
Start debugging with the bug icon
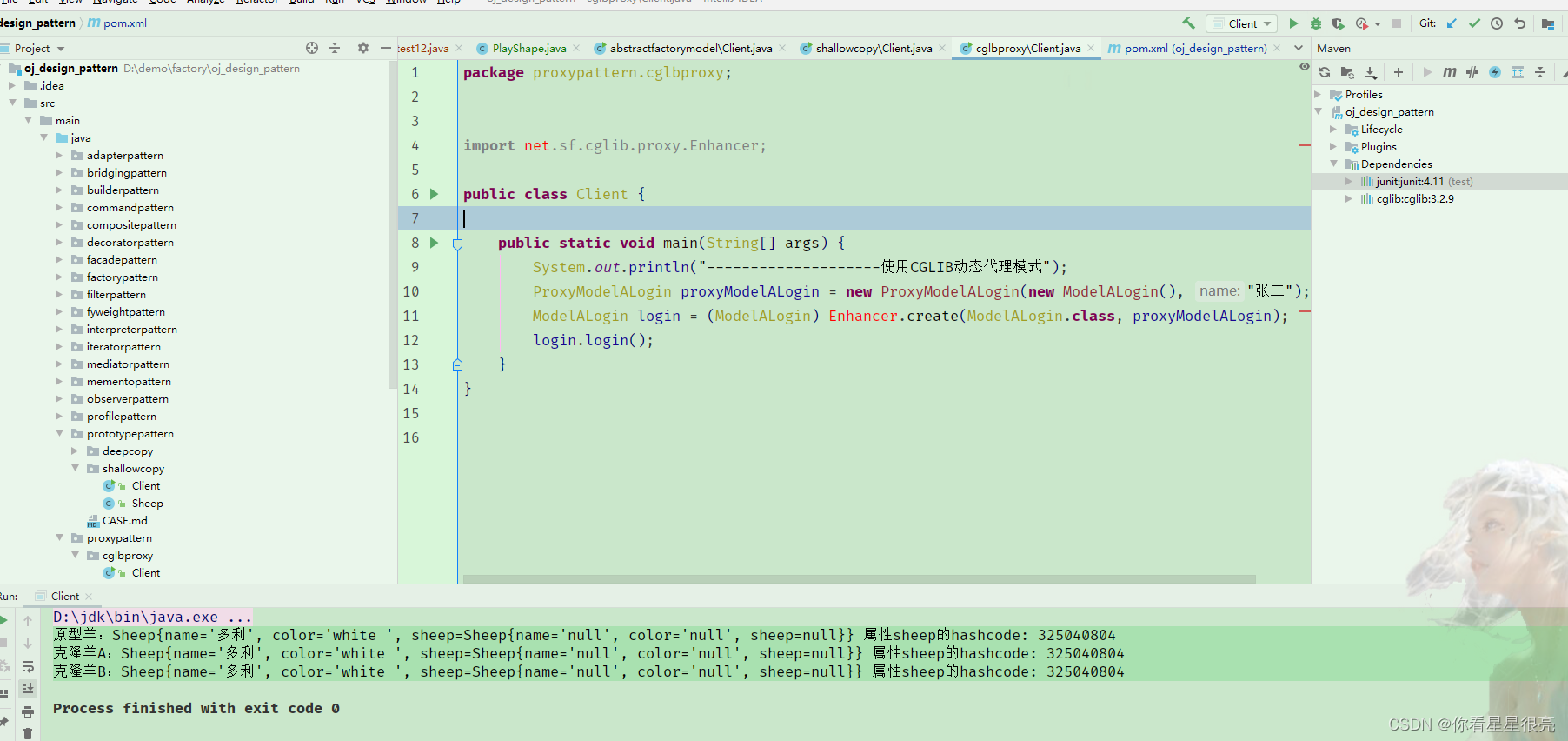pos(1316,23)
